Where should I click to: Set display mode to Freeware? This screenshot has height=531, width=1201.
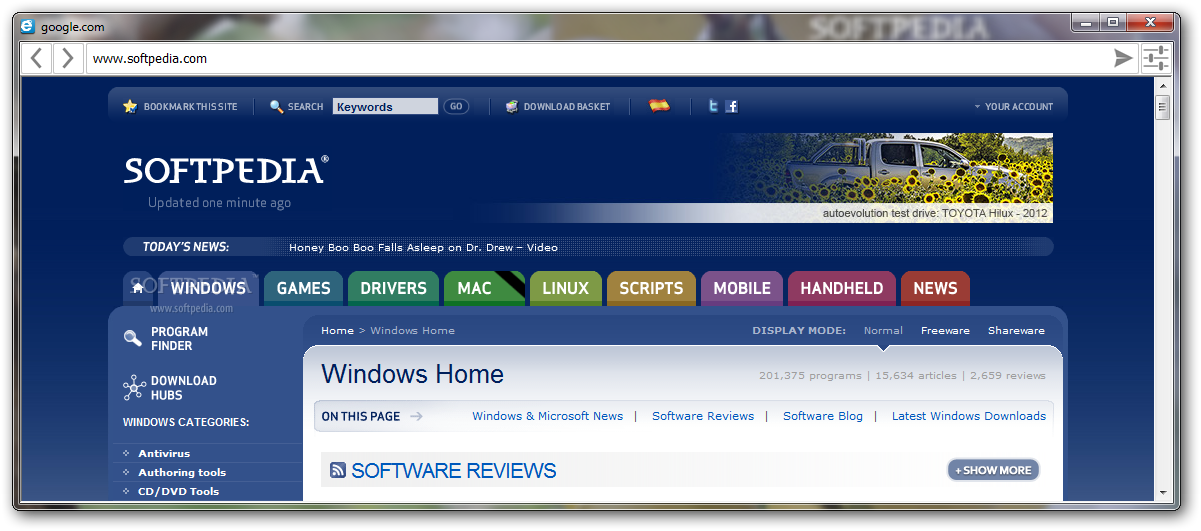pos(945,330)
